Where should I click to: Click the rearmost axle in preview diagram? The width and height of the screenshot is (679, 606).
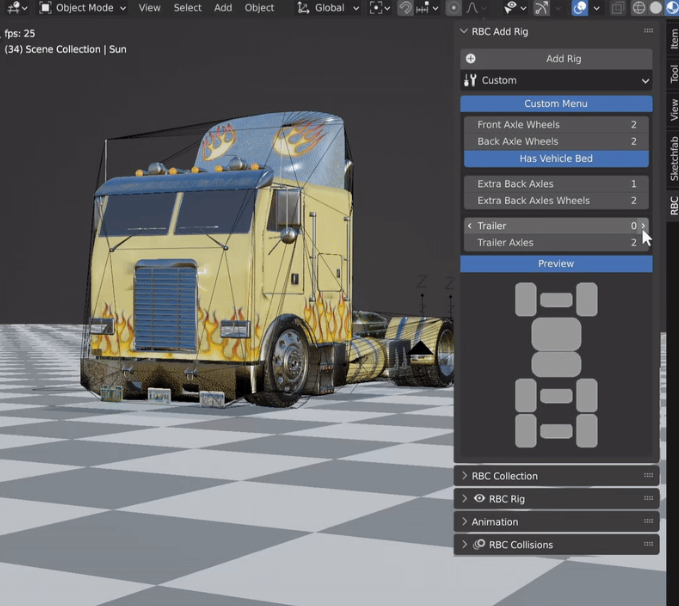click(x=556, y=431)
